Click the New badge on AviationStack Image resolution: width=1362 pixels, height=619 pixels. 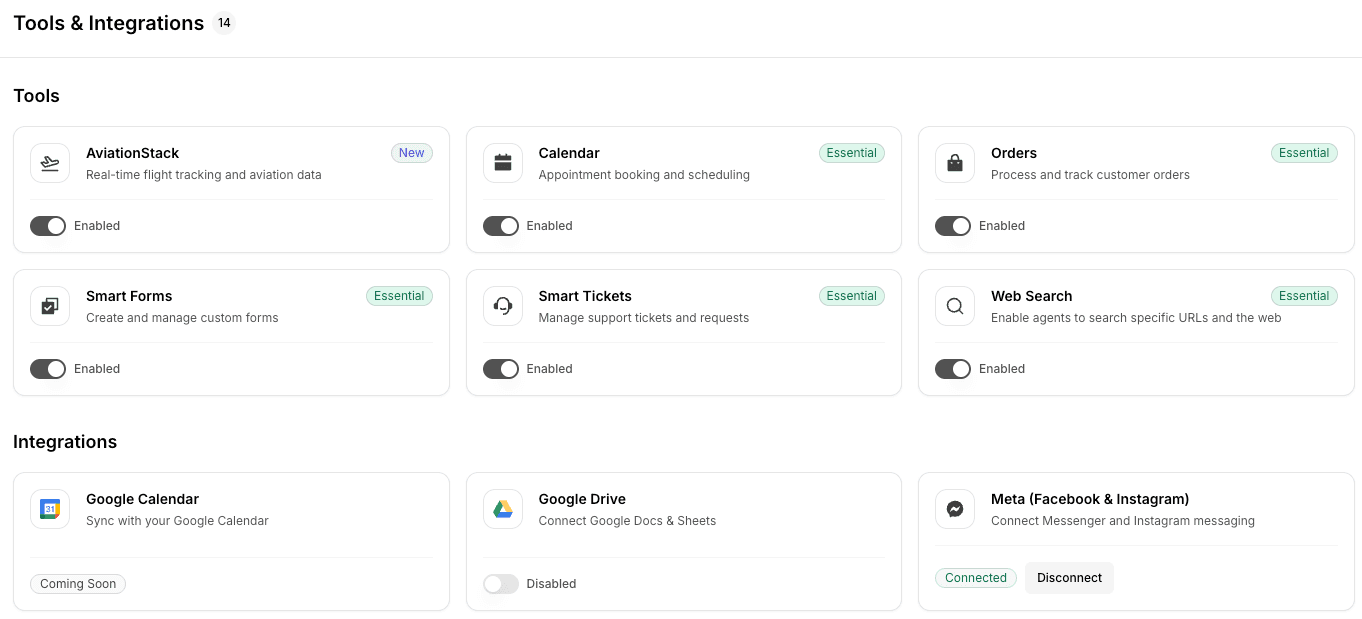pos(412,153)
